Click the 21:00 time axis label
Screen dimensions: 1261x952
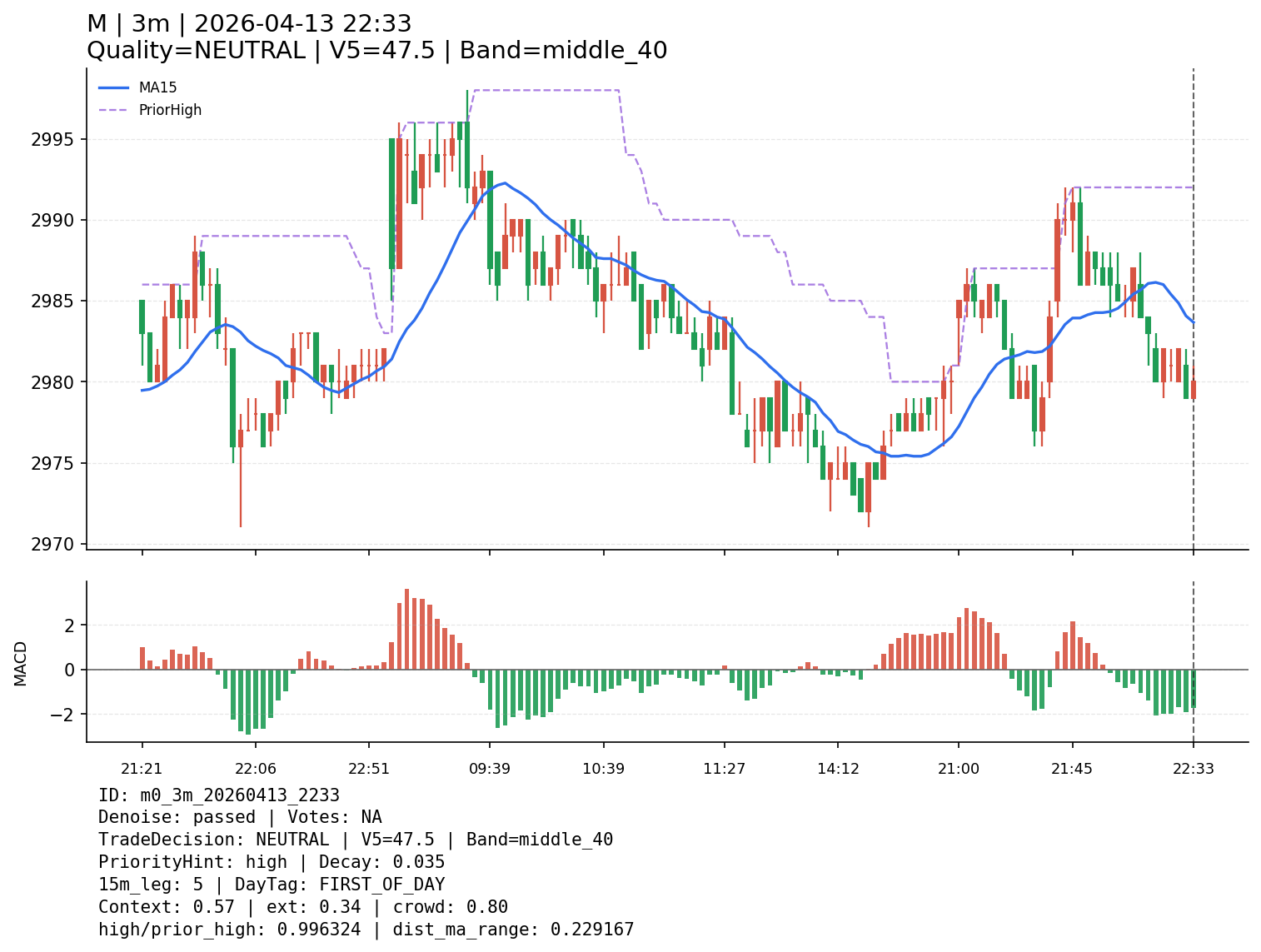click(959, 769)
